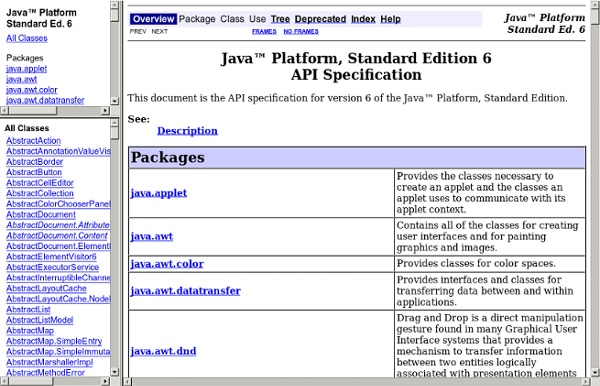Open the AbstractAnnotationValueVisitor class link
This screenshot has width=600, height=386.
pyautogui.click(x=58, y=151)
